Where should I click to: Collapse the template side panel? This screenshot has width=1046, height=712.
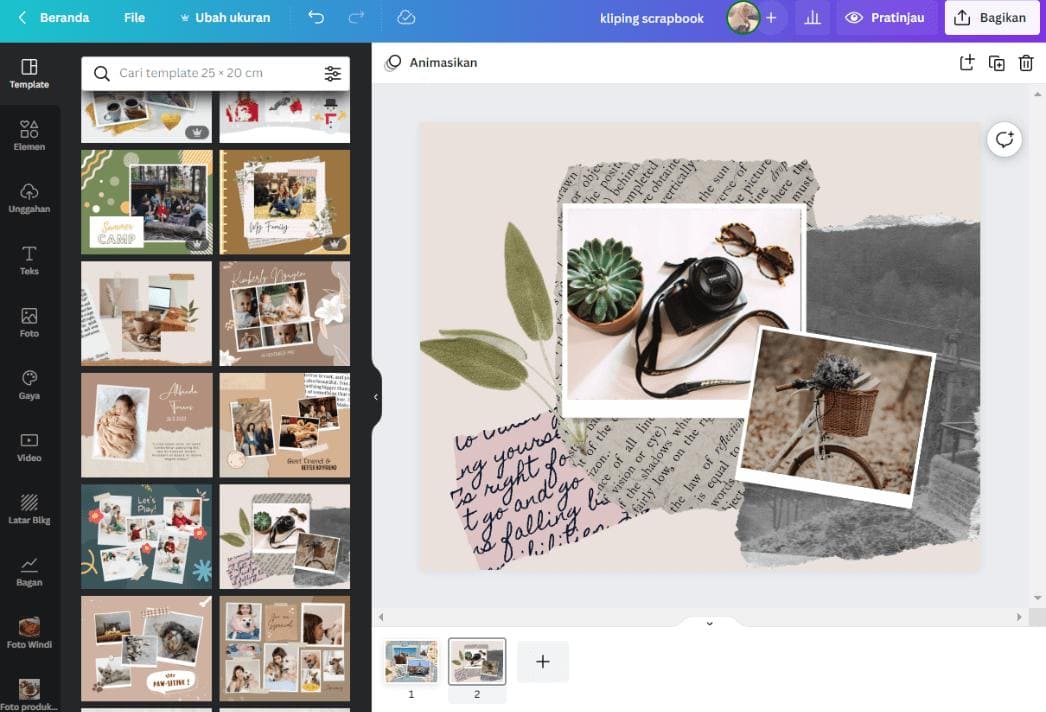coord(376,397)
